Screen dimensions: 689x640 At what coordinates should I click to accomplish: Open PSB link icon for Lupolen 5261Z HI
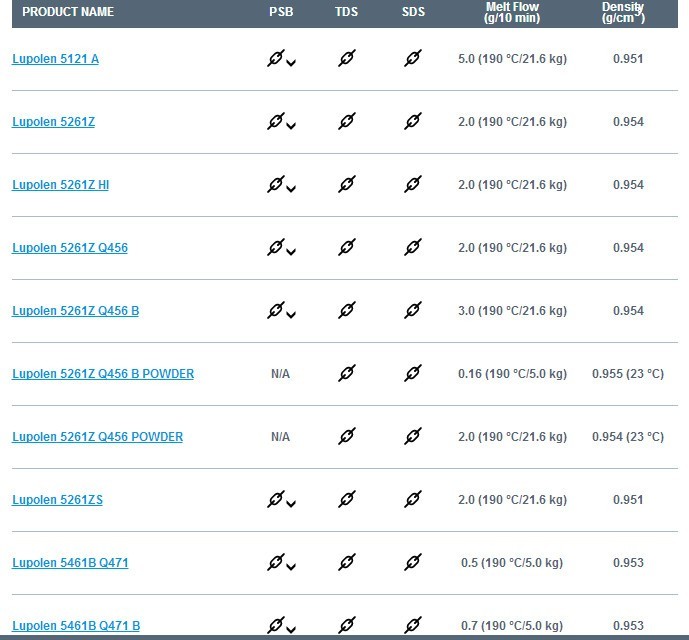click(x=276, y=184)
